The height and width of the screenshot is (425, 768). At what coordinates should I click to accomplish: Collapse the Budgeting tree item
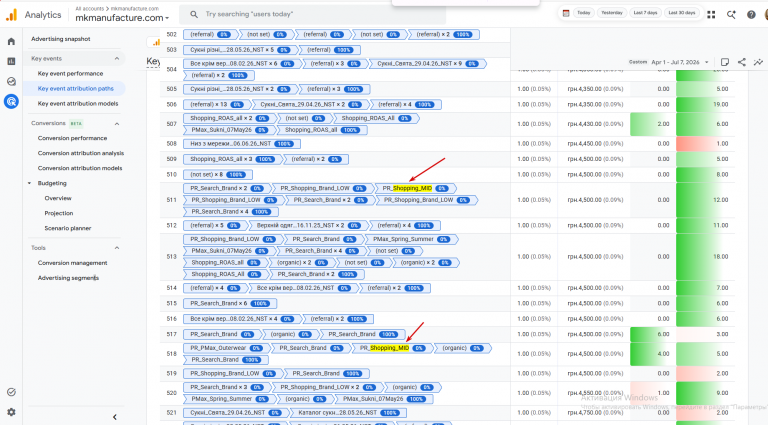pyautogui.click(x=29, y=183)
